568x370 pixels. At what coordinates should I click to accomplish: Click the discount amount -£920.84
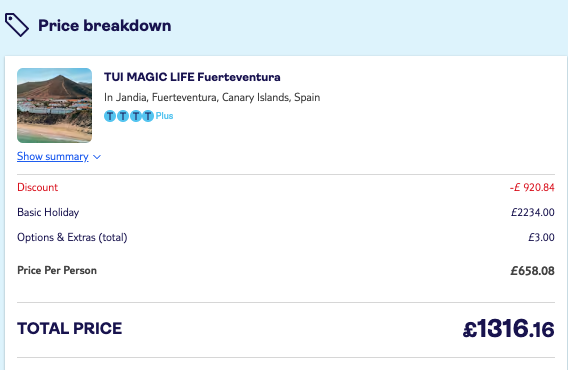(532, 187)
